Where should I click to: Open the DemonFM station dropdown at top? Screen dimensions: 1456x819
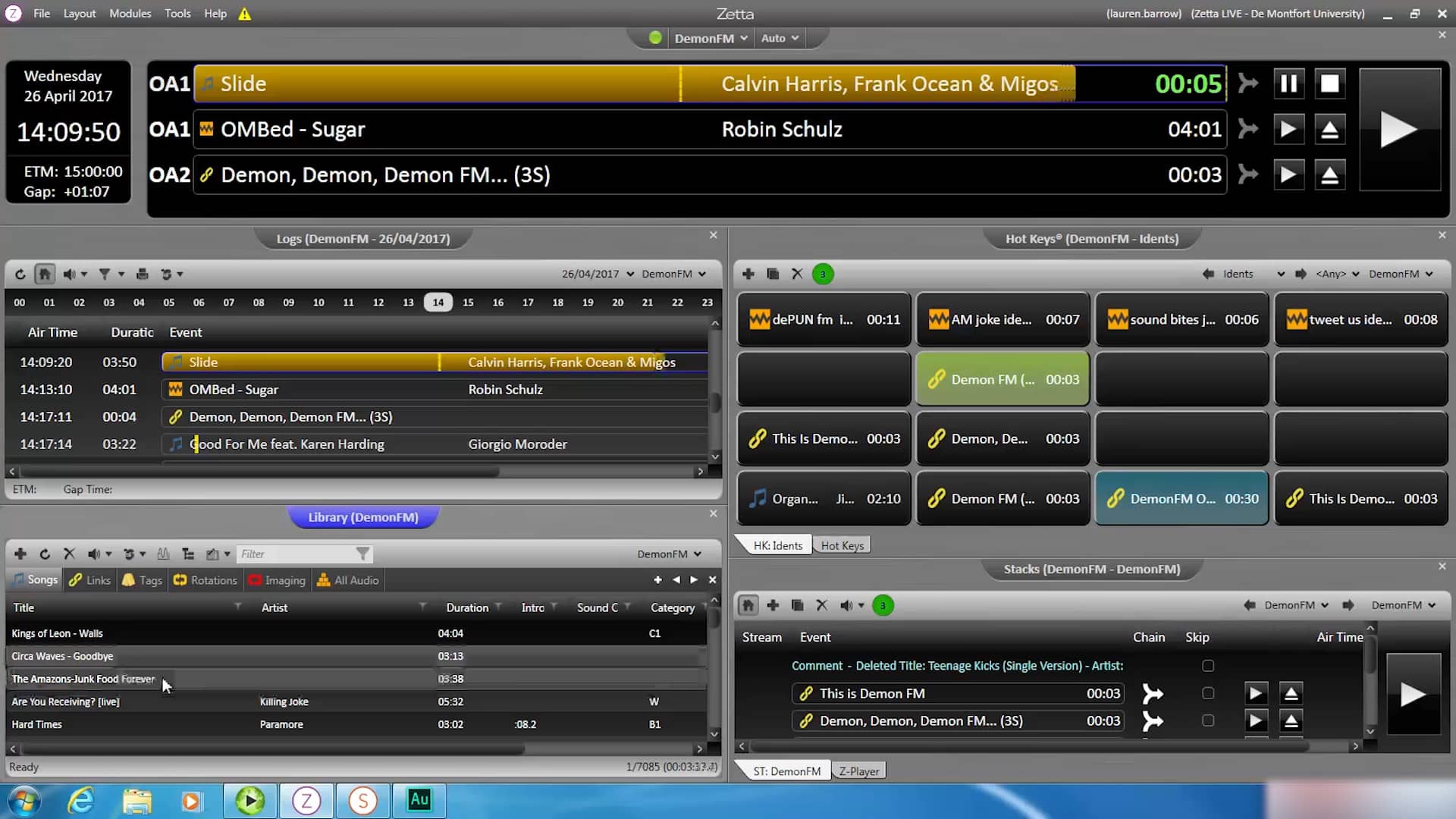(x=709, y=38)
